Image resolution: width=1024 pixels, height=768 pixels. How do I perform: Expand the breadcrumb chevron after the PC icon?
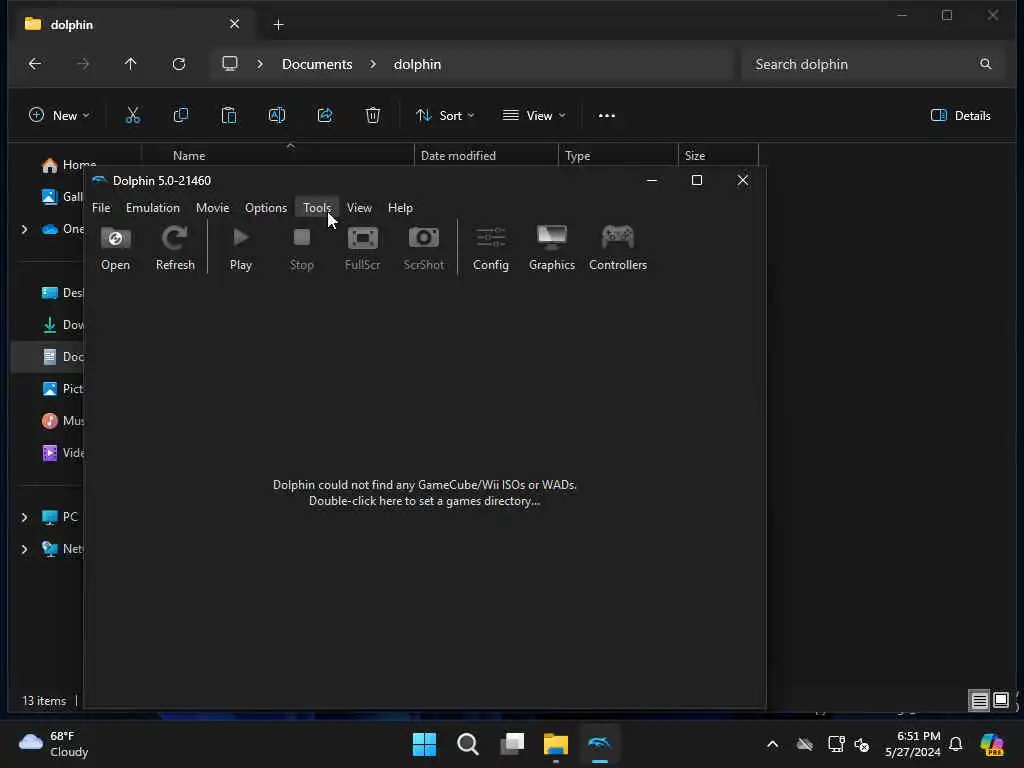pos(260,64)
